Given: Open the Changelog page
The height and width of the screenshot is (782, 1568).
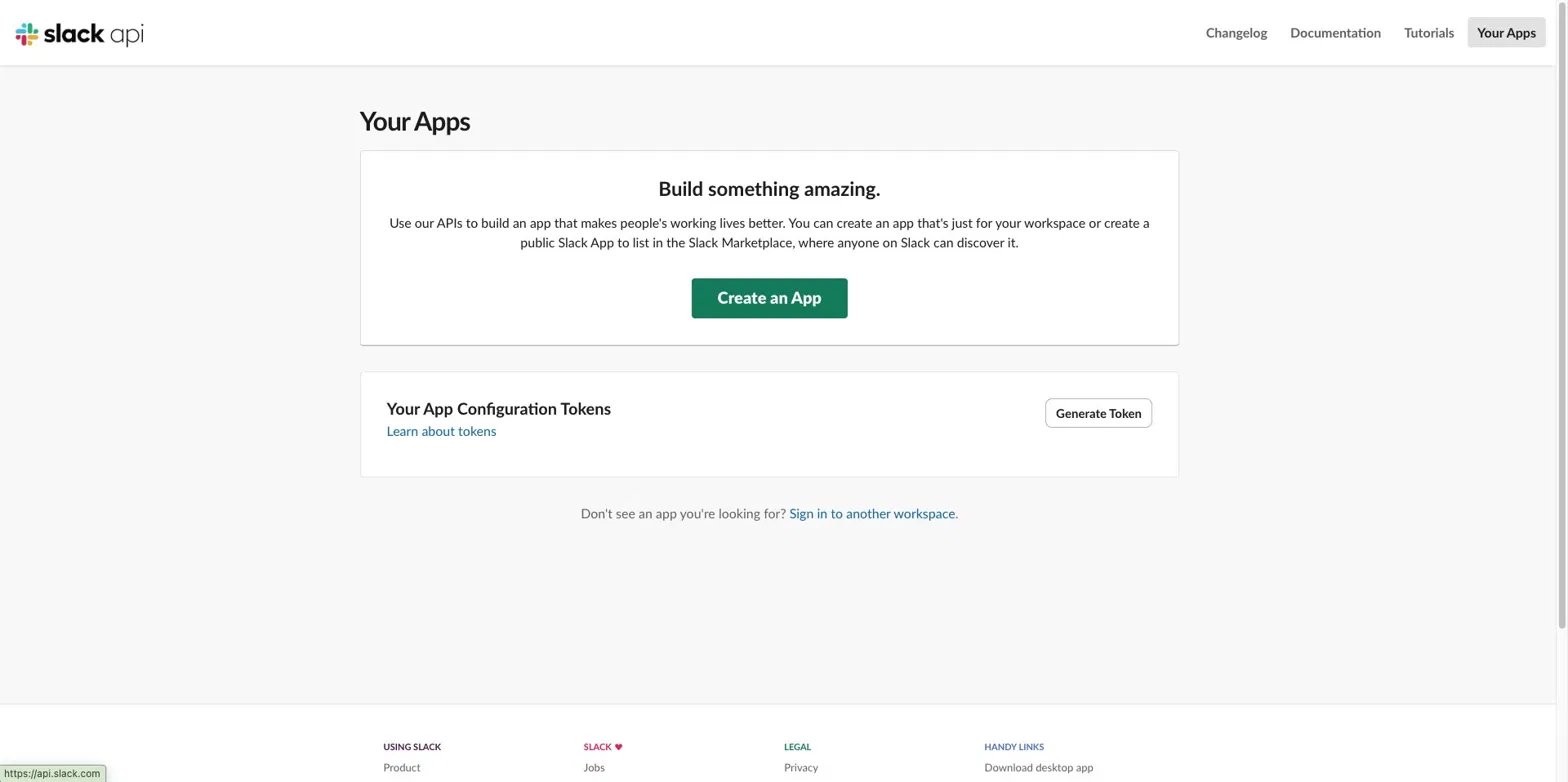Looking at the screenshot, I should (x=1236, y=33).
